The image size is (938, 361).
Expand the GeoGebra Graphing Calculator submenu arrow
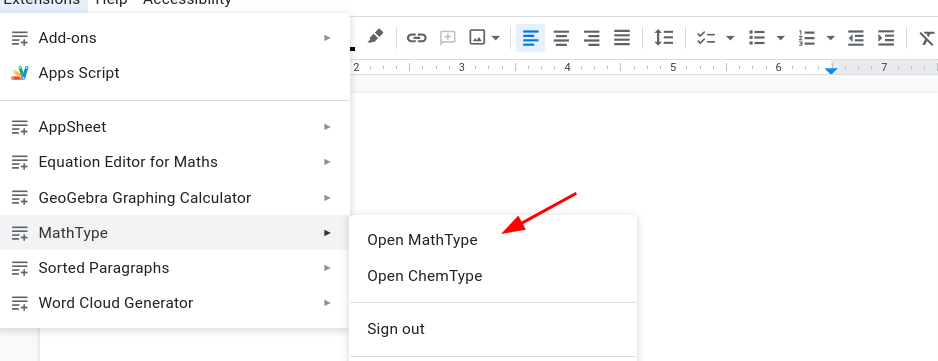coord(327,198)
